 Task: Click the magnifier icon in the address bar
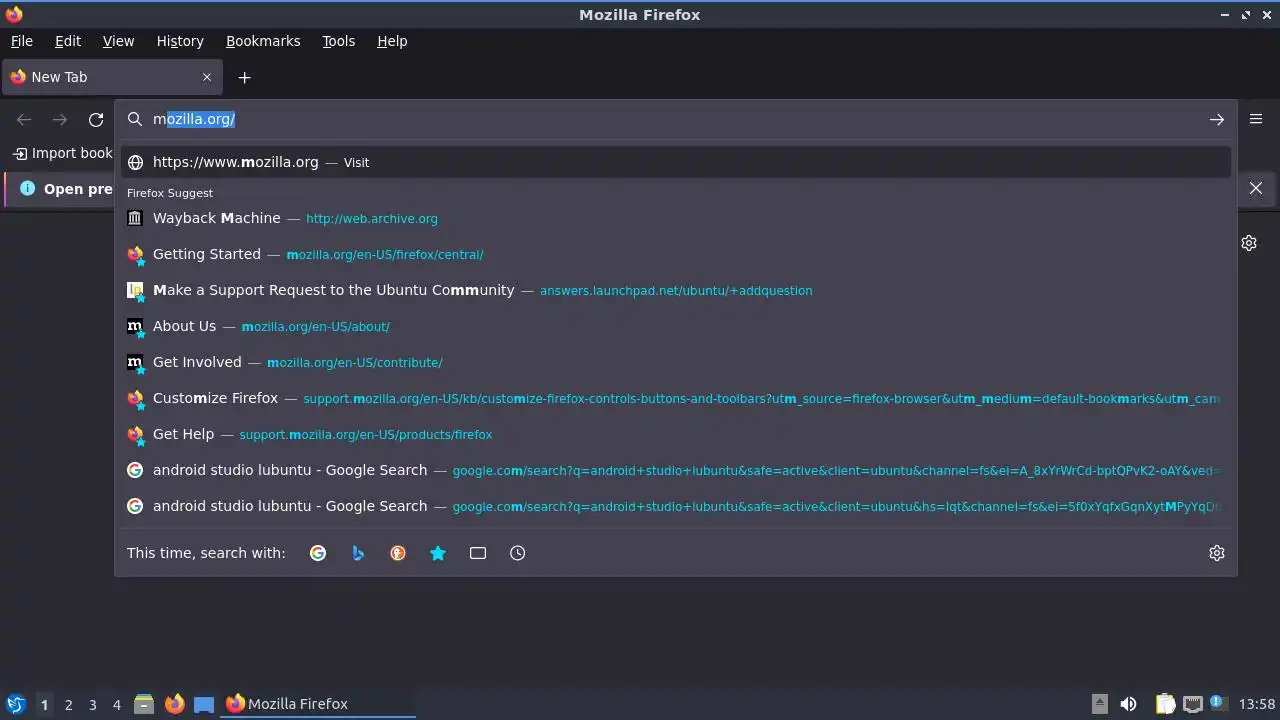pos(135,119)
